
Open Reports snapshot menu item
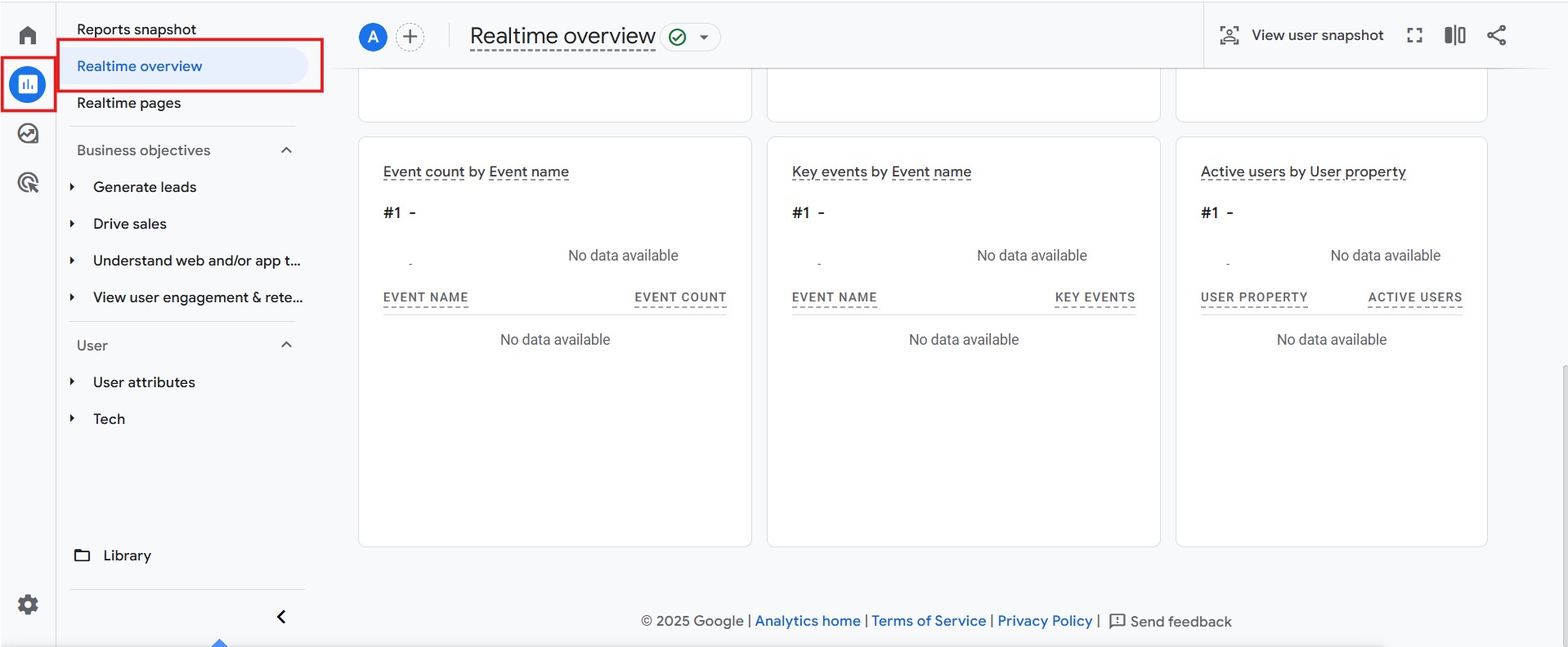(137, 29)
